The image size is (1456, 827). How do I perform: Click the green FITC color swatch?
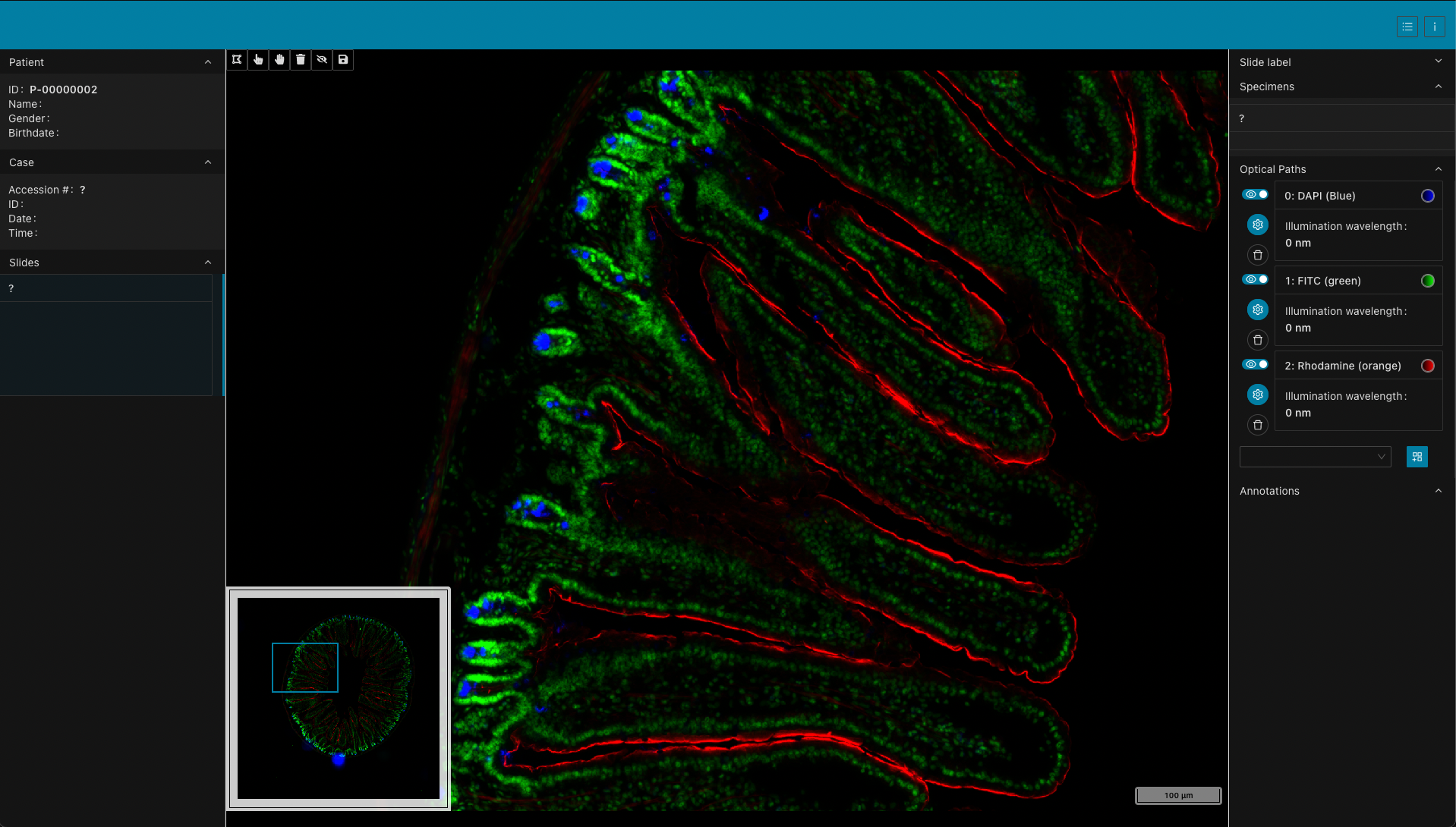click(x=1428, y=281)
